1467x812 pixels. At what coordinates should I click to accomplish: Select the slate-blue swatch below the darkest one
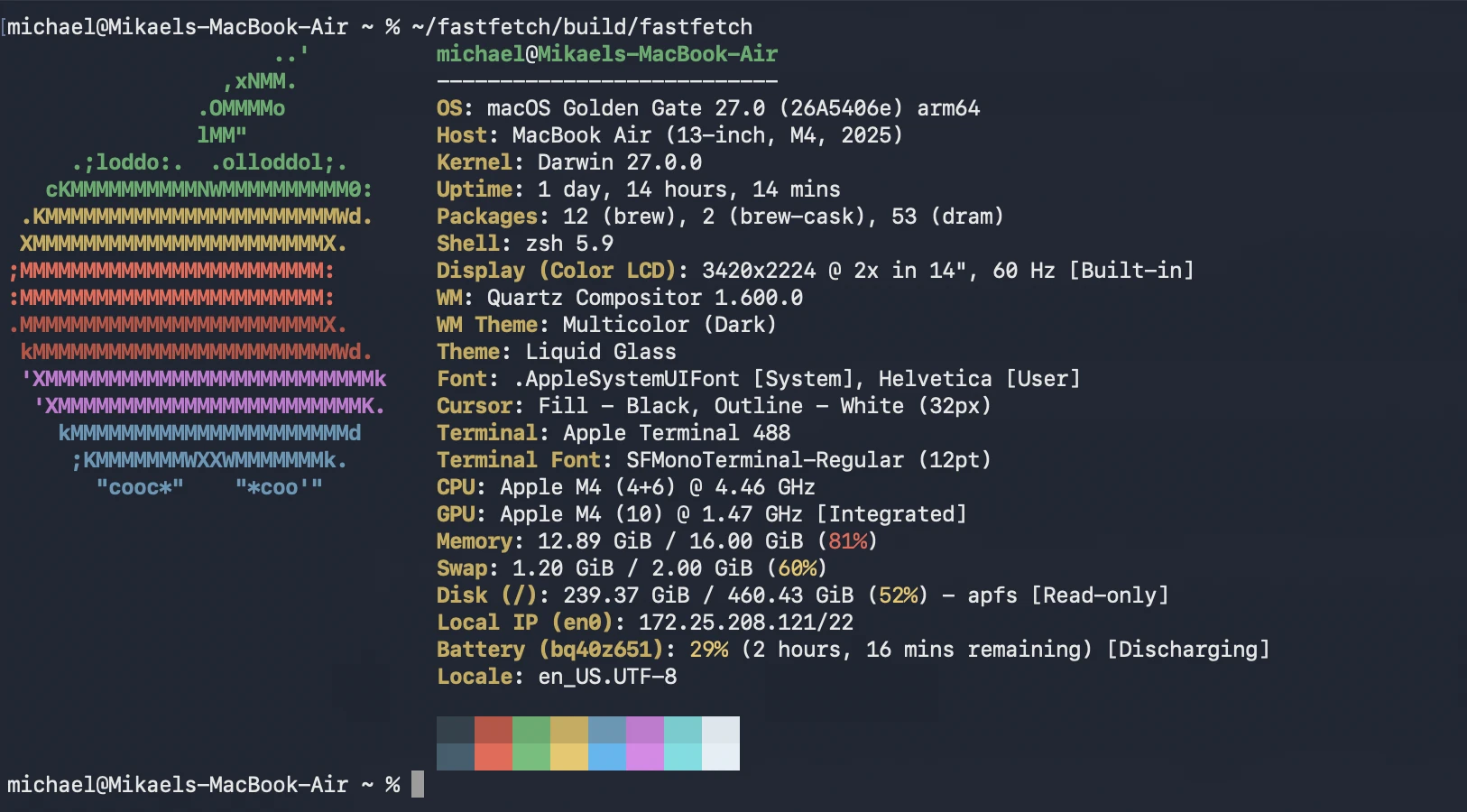coord(456,757)
